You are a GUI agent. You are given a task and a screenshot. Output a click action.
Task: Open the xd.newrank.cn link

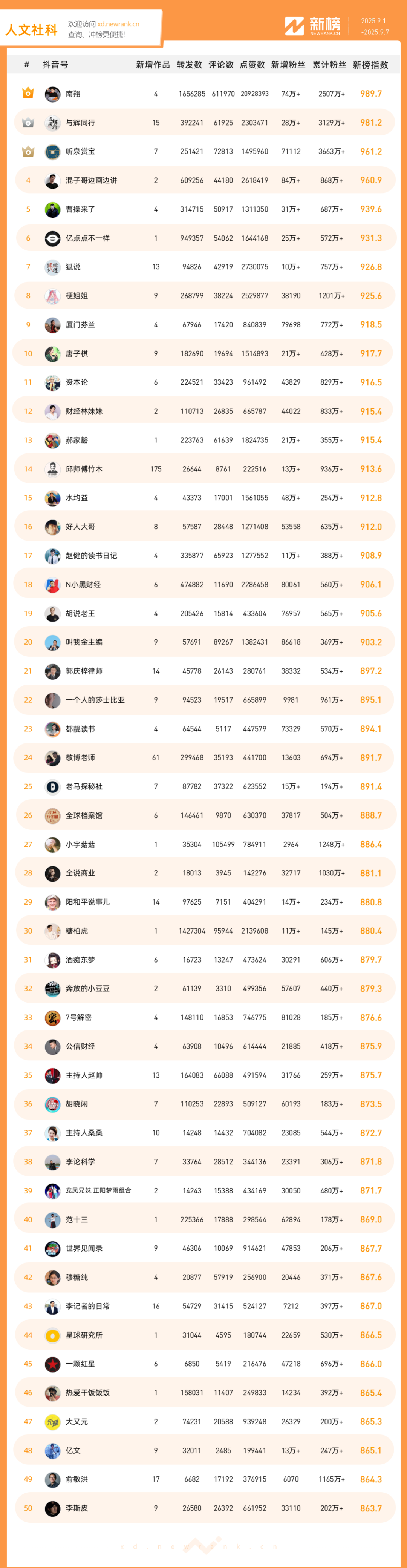tap(119, 25)
